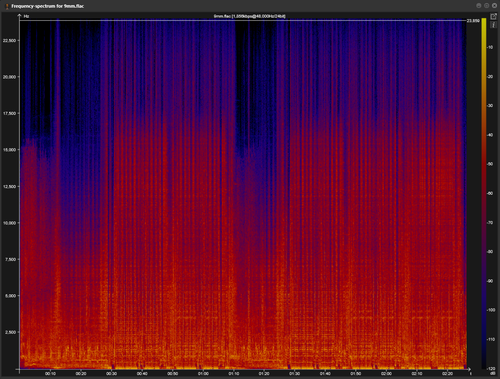Screen dimensions: 500x379
Task: Click the '-90' dB scale label
Action: tap(490, 281)
